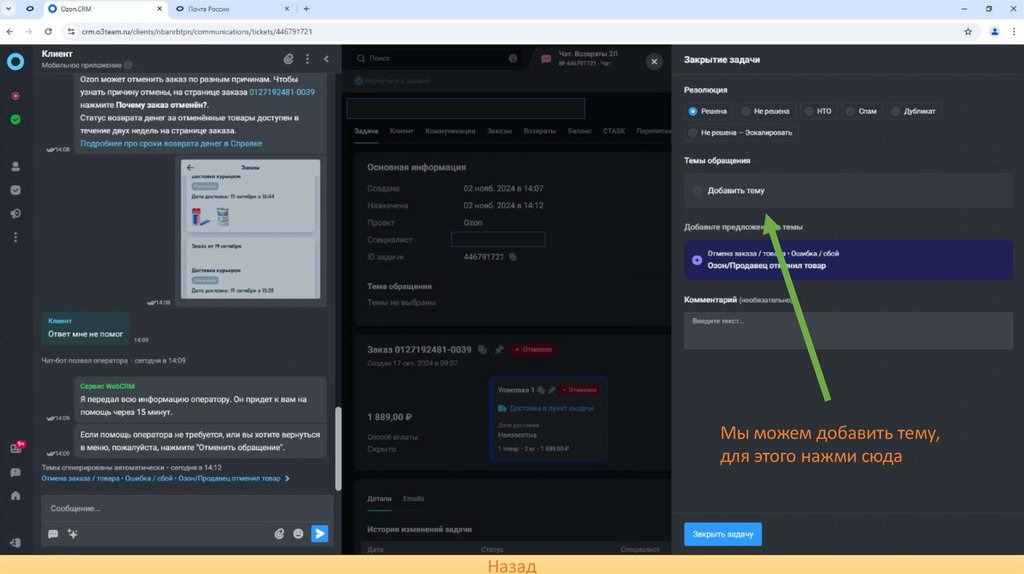Switch to the Возвраты tab
Viewport: 1024px width, 574px height.
(539, 131)
